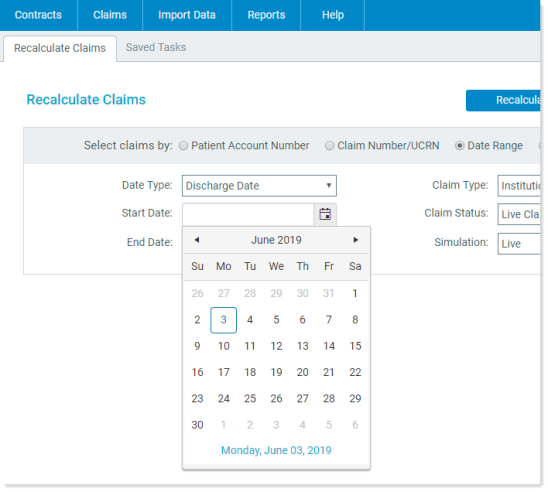Screen dimensions: 548x492
Task: Go to next month in calendar
Action: (355, 240)
